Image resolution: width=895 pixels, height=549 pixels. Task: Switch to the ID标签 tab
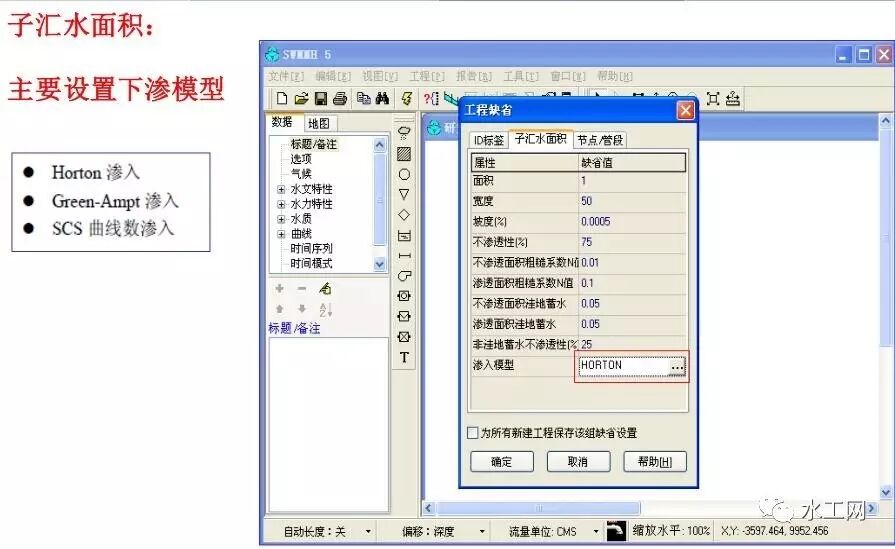(x=489, y=140)
